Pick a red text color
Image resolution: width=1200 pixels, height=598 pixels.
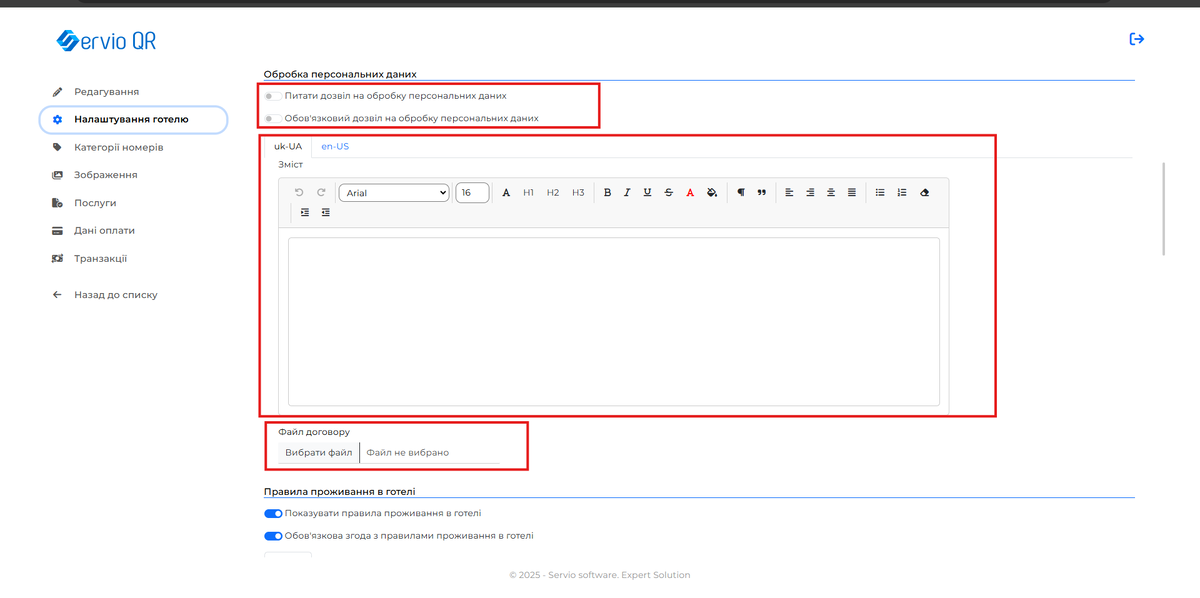(690, 193)
